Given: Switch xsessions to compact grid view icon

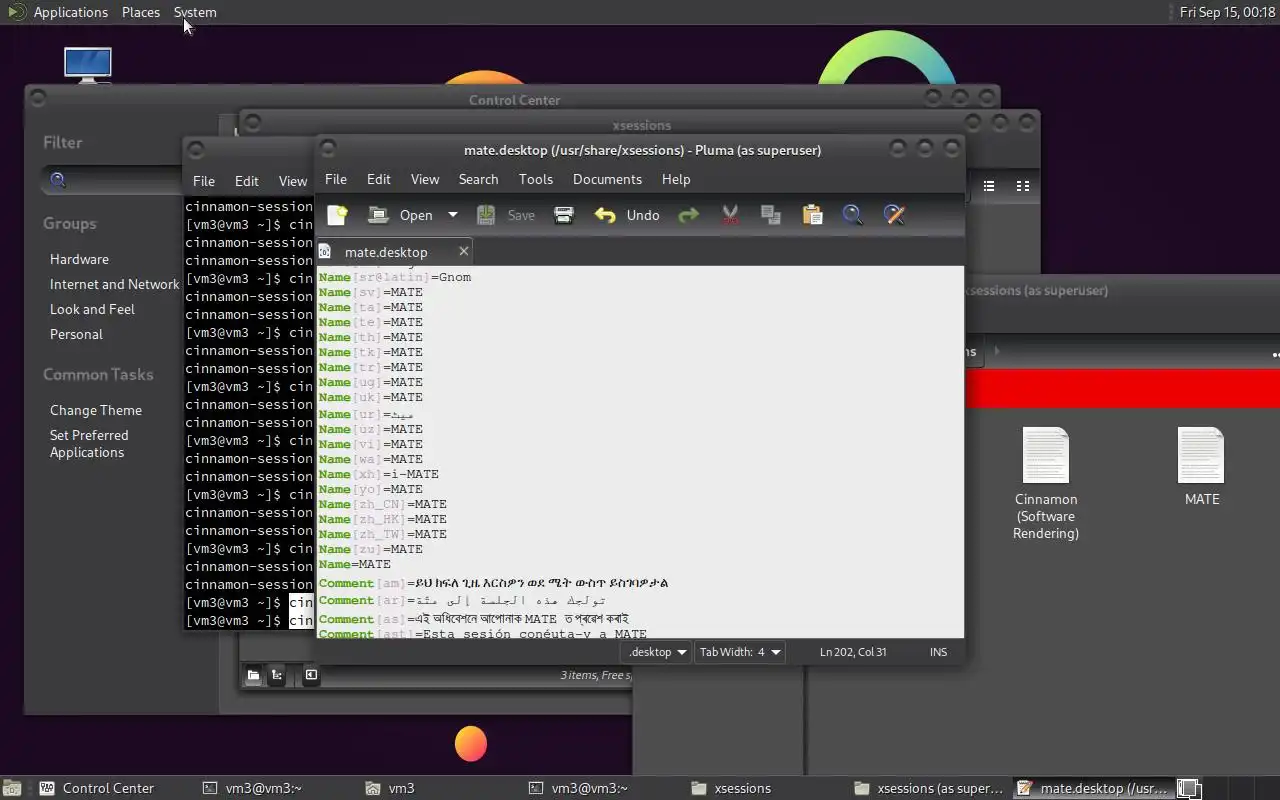Looking at the screenshot, I should 1022,186.
